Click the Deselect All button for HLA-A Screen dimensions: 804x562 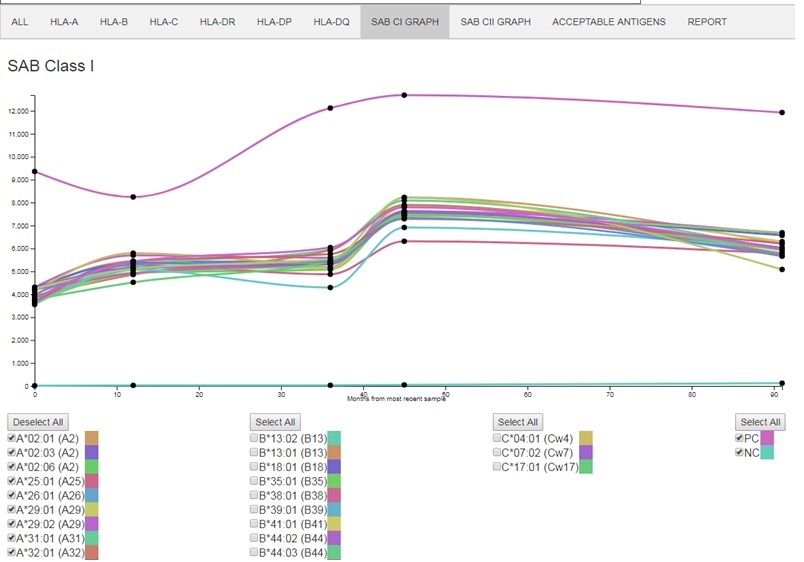pyautogui.click(x=38, y=422)
